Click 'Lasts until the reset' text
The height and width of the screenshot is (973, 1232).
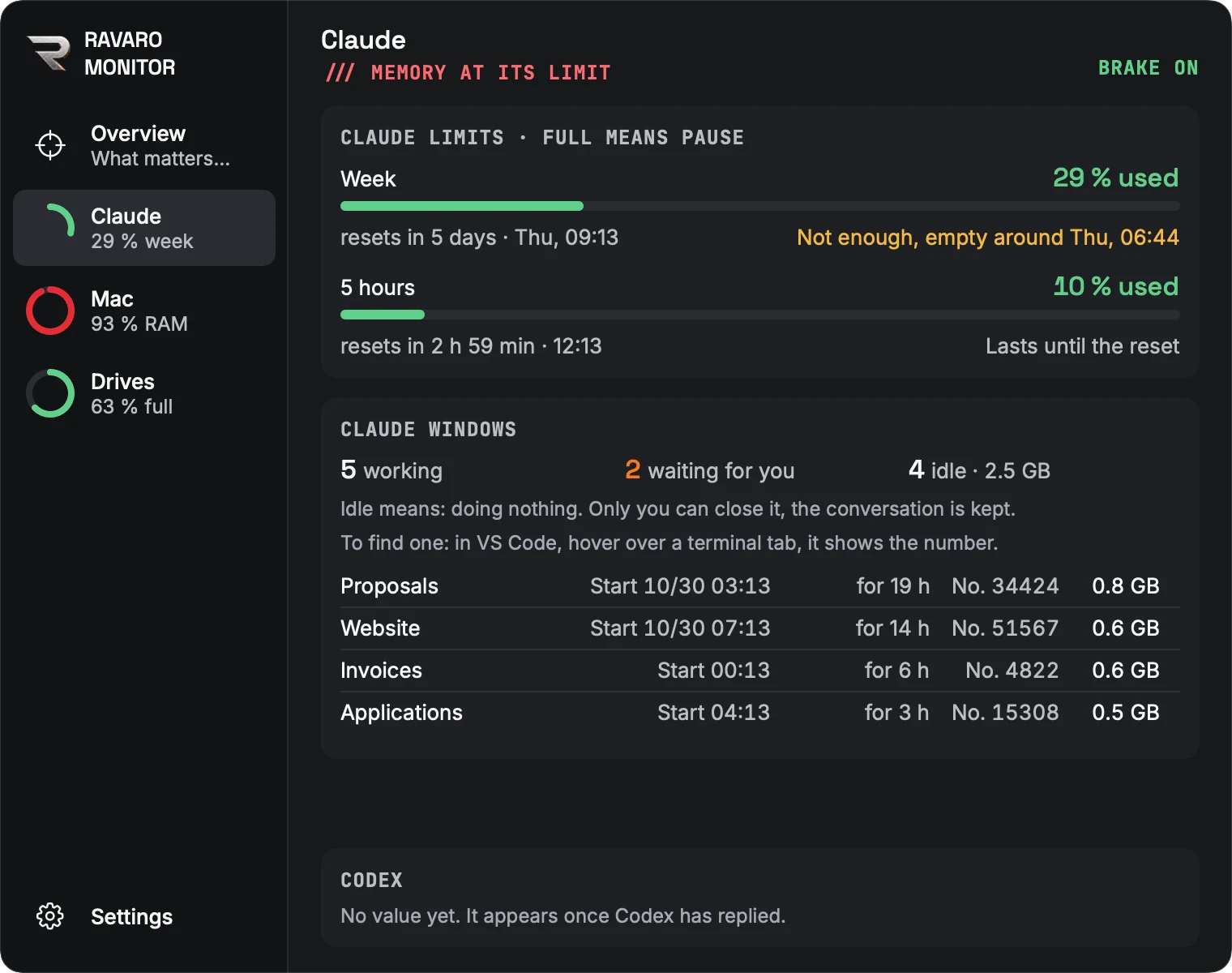point(1082,346)
